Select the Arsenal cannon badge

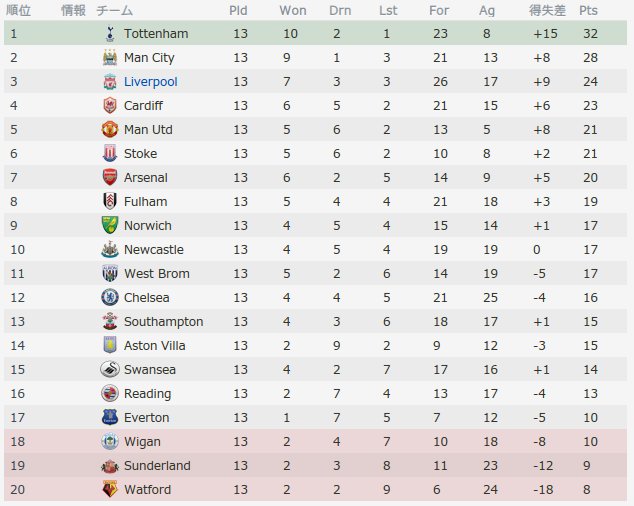pos(110,178)
